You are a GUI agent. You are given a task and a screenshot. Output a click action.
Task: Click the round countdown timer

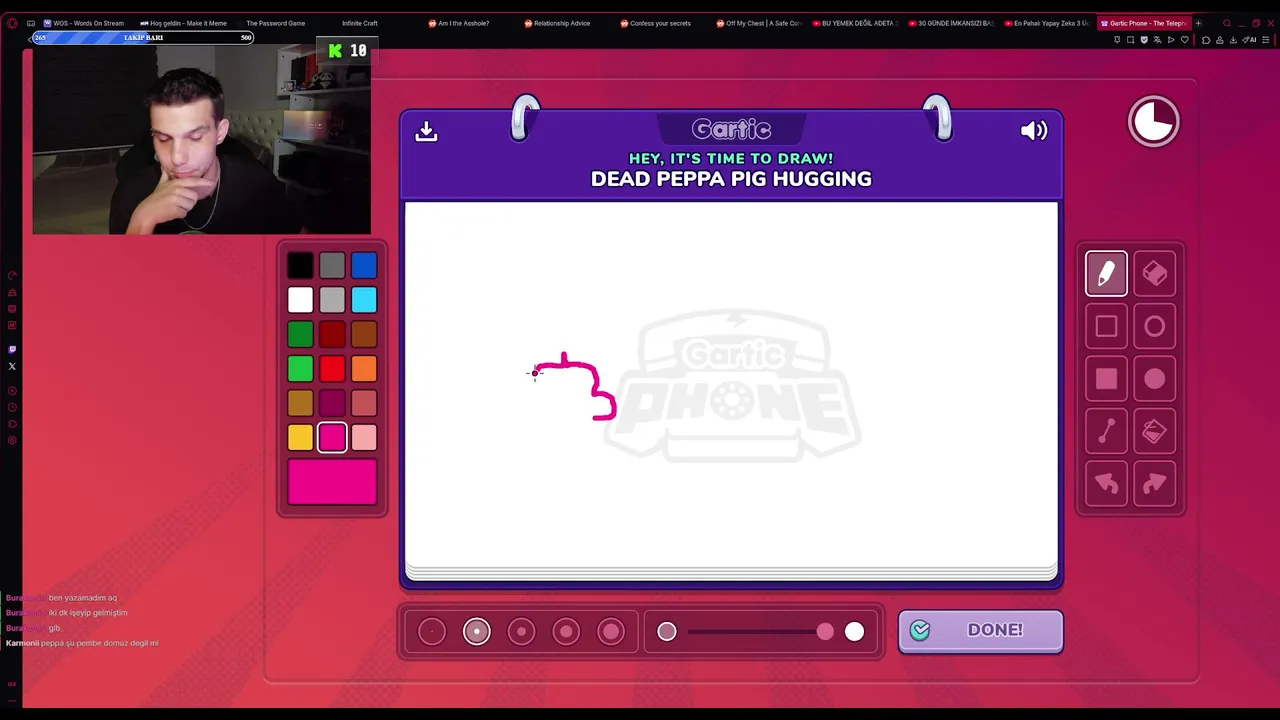coord(1154,122)
